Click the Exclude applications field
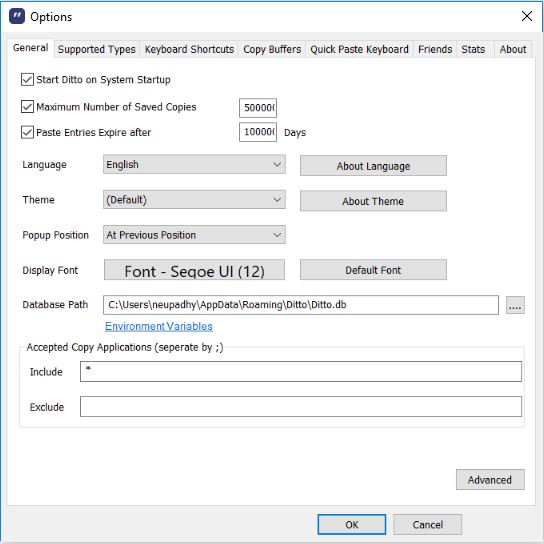The width and height of the screenshot is (544, 544). [301, 407]
